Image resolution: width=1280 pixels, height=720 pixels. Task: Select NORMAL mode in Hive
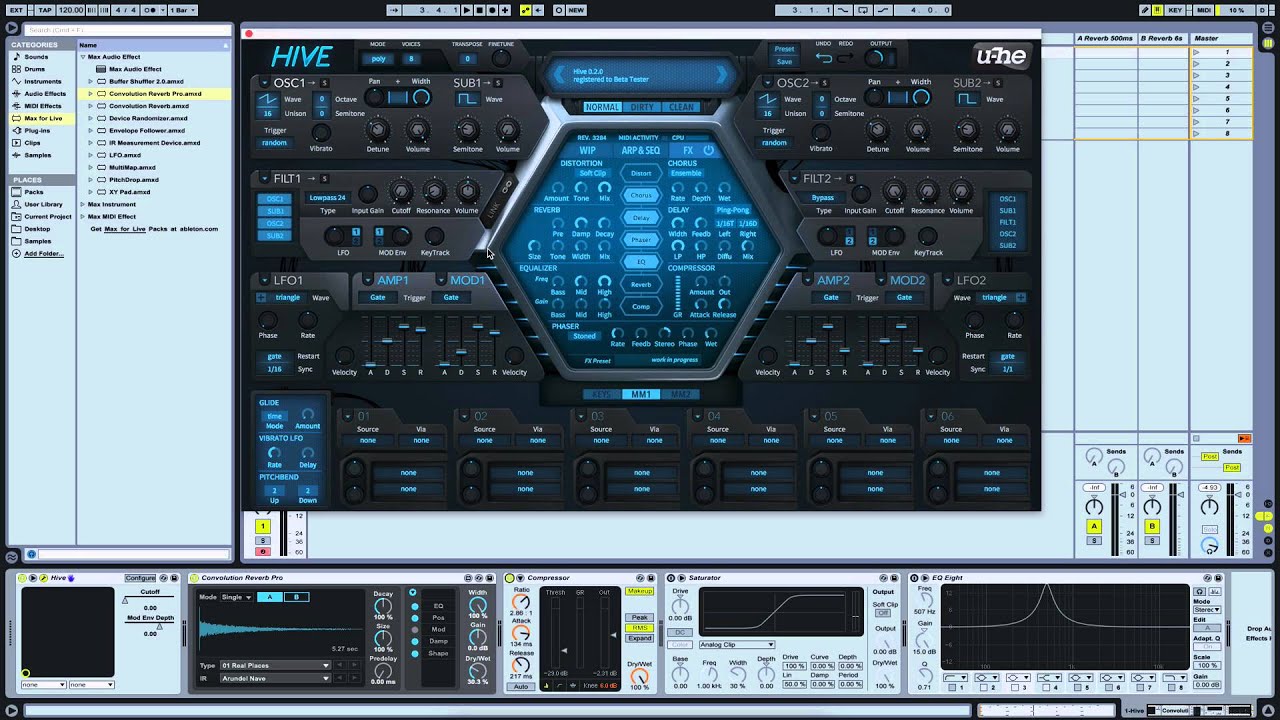pos(602,107)
